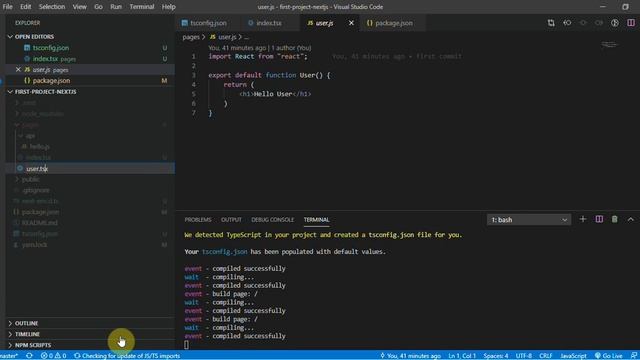640x360 pixels.
Task: Click pages breadcrumb above the editor
Action: pyautogui.click(x=191, y=37)
